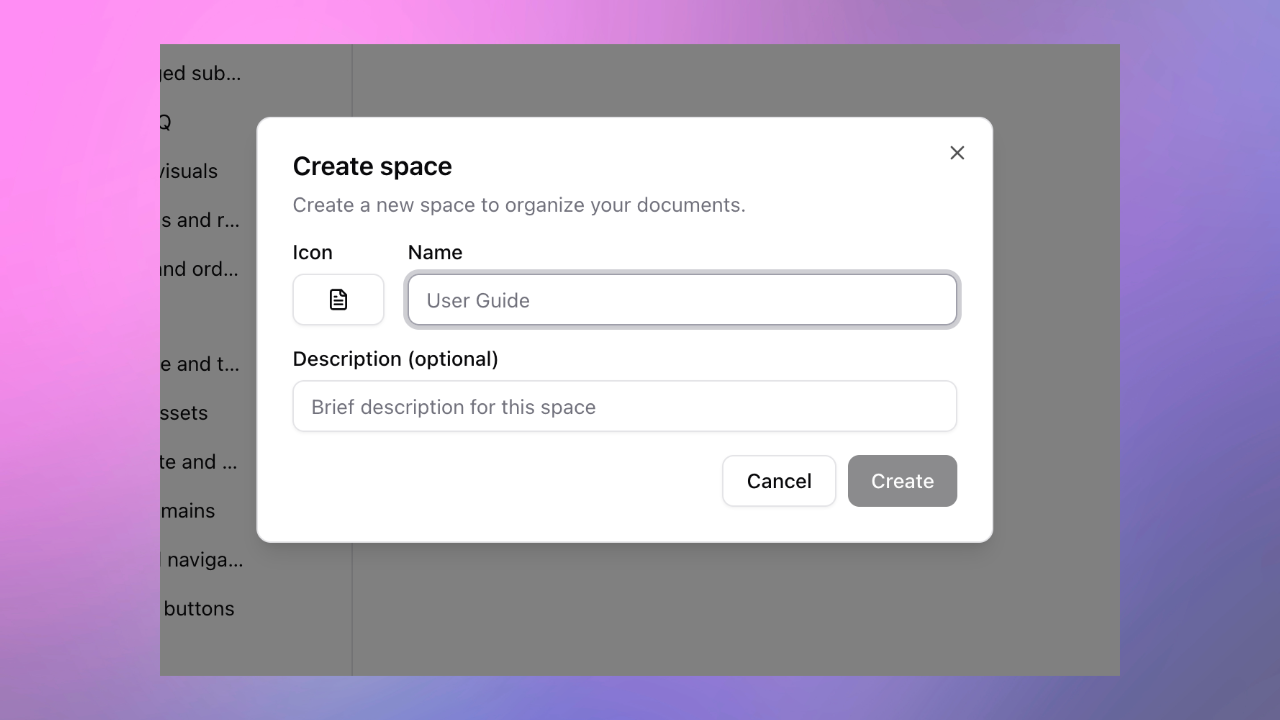The height and width of the screenshot is (720, 1280).
Task: Open the document icon picker
Action: 338,300
